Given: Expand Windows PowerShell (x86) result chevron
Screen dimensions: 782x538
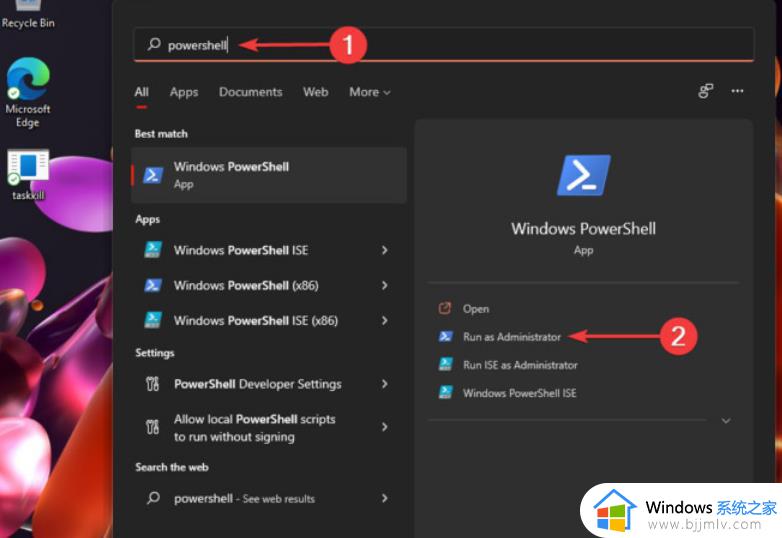Looking at the screenshot, I should point(385,285).
